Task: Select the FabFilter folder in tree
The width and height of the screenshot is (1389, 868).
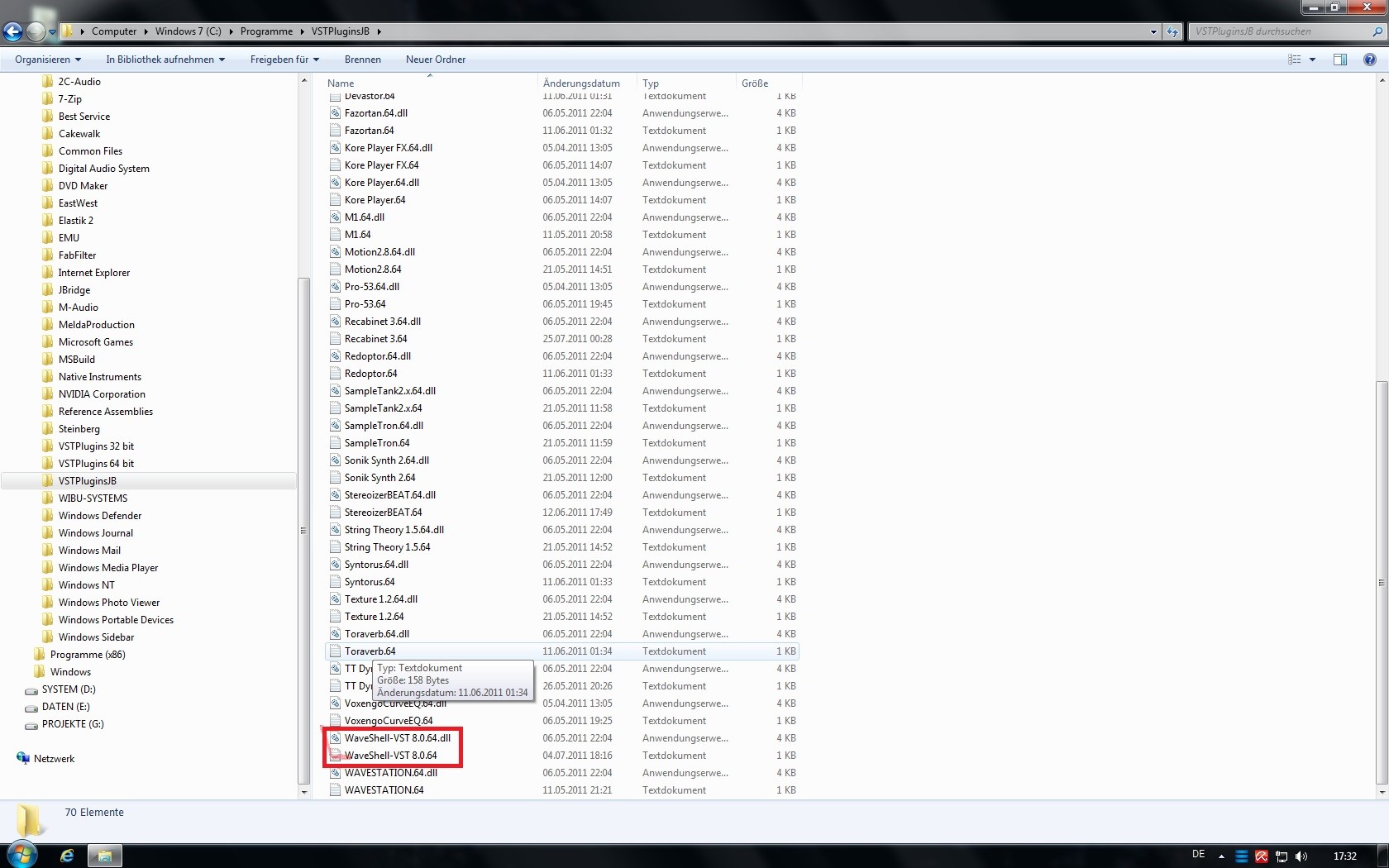Action: pos(77,255)
